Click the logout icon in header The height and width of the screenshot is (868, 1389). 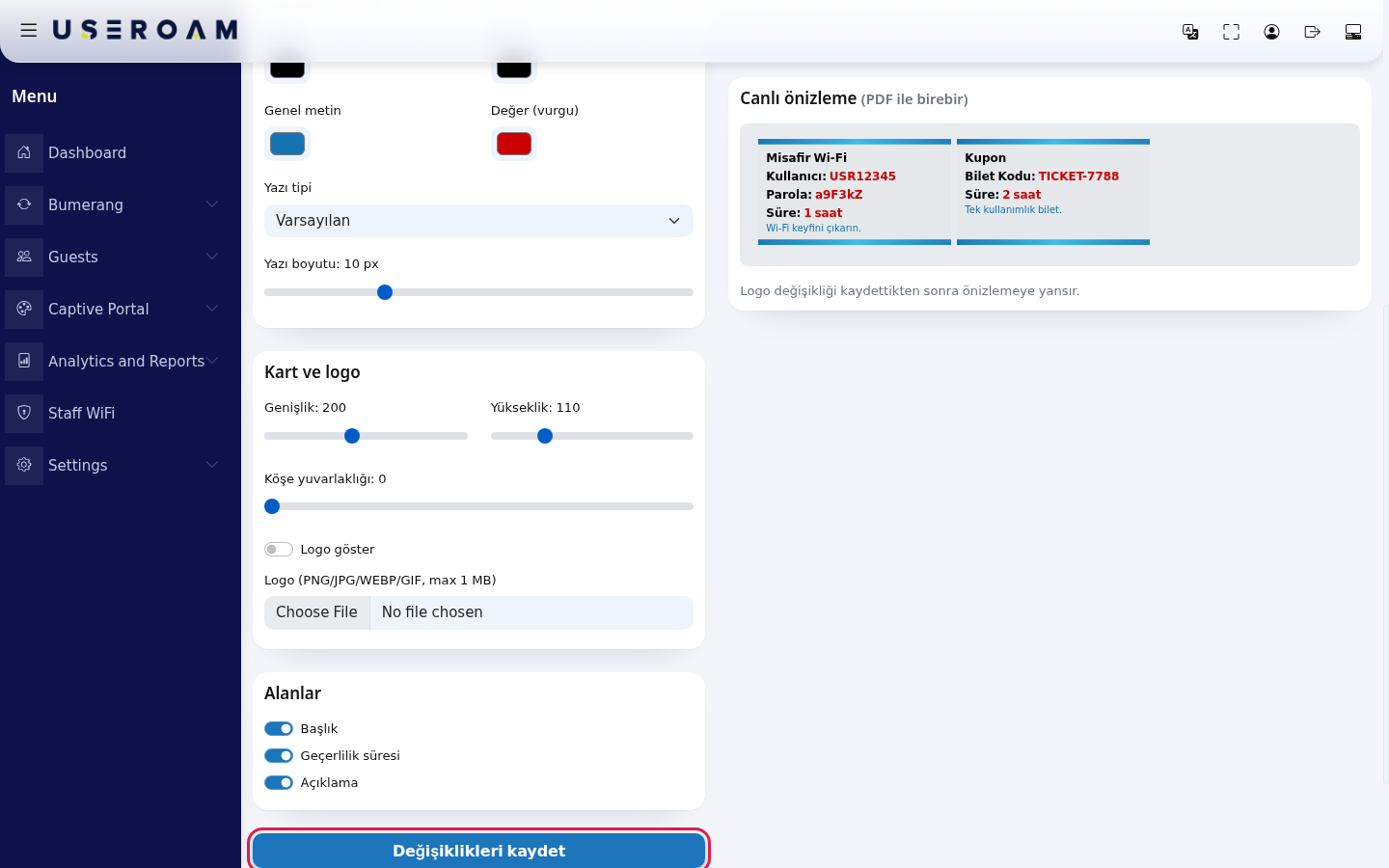(x=1312, y=32)
